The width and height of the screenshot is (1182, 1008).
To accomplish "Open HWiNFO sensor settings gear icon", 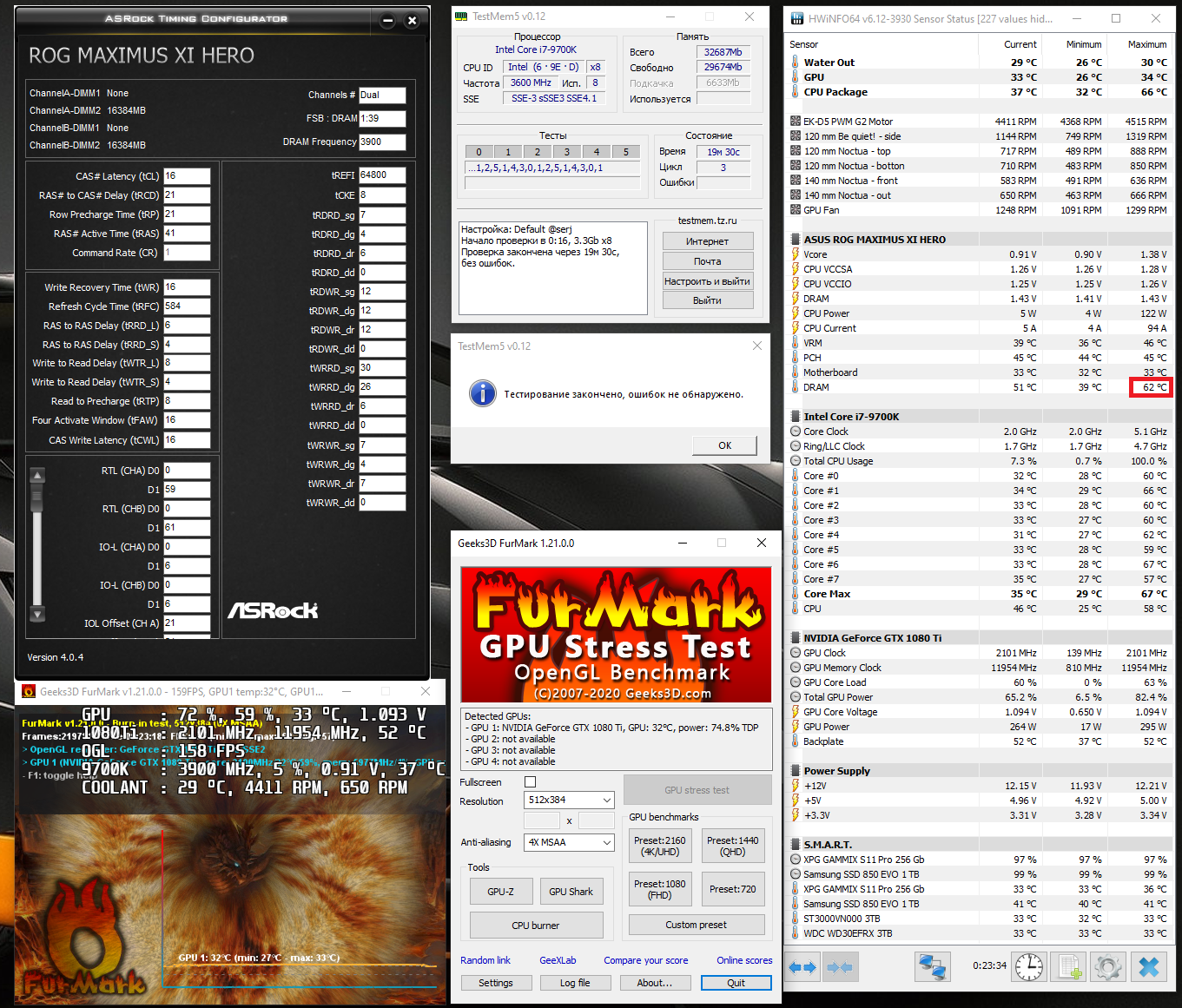I will 1108,966.
